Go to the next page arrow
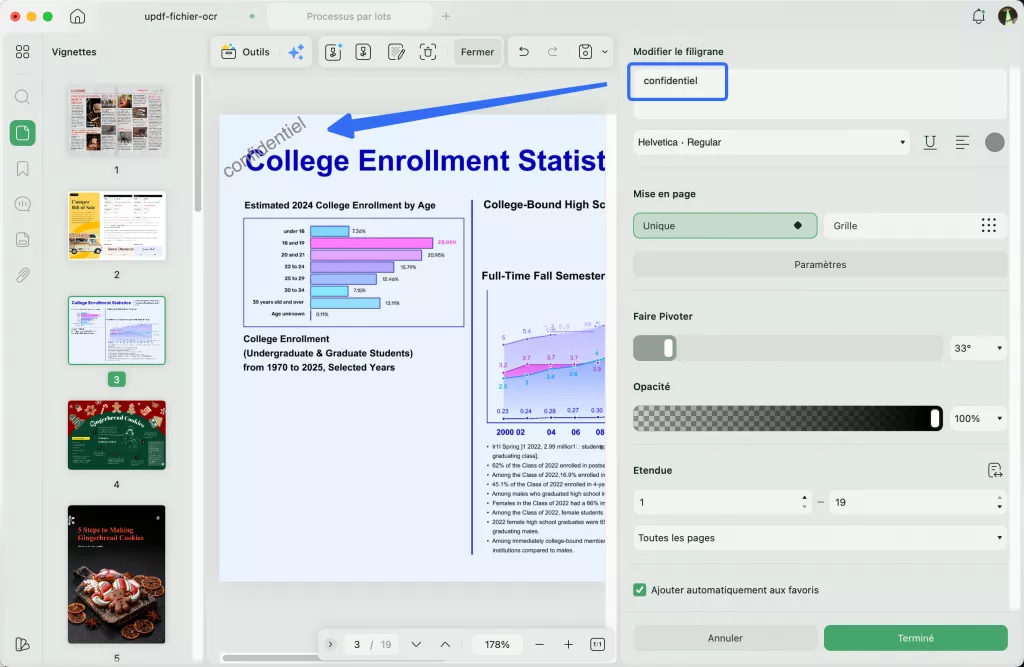 coord(416,645)
